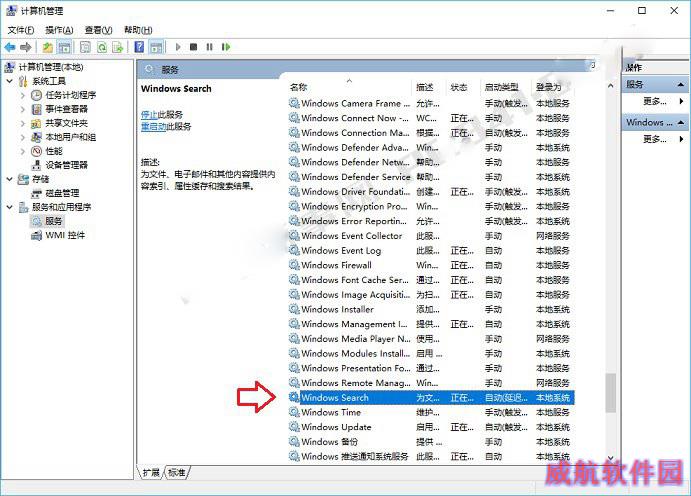Click the 本地用户和组 icon in tree
The image size is (691, 496).
(x=37, y=137)
